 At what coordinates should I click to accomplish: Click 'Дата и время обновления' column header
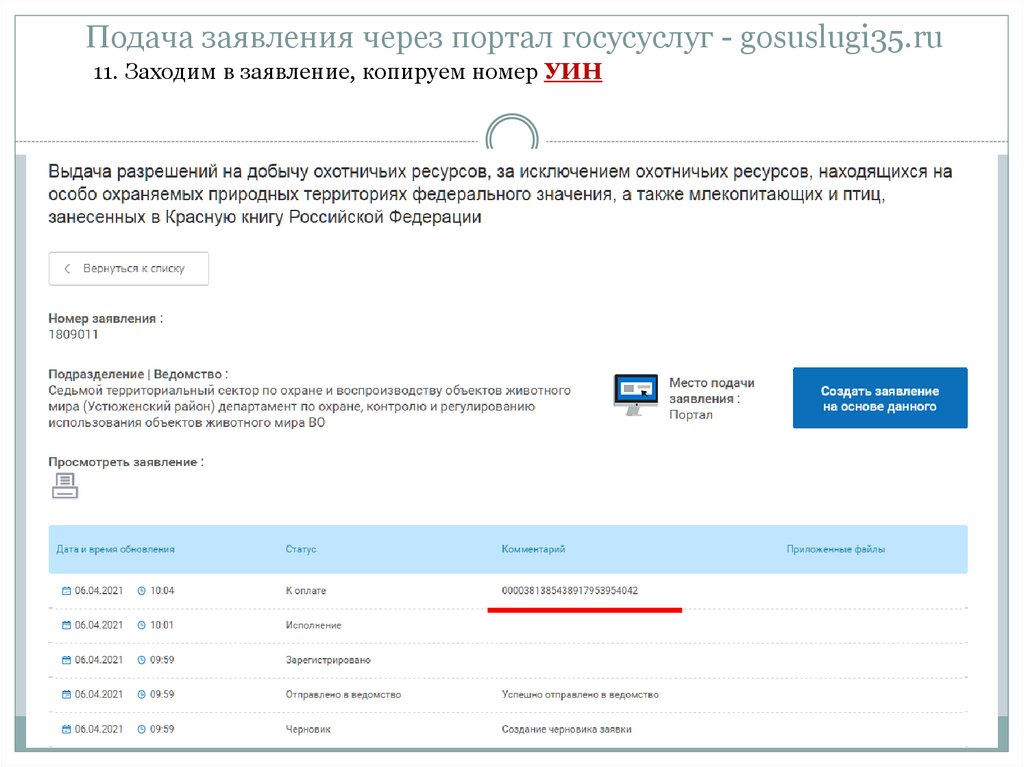116,549
